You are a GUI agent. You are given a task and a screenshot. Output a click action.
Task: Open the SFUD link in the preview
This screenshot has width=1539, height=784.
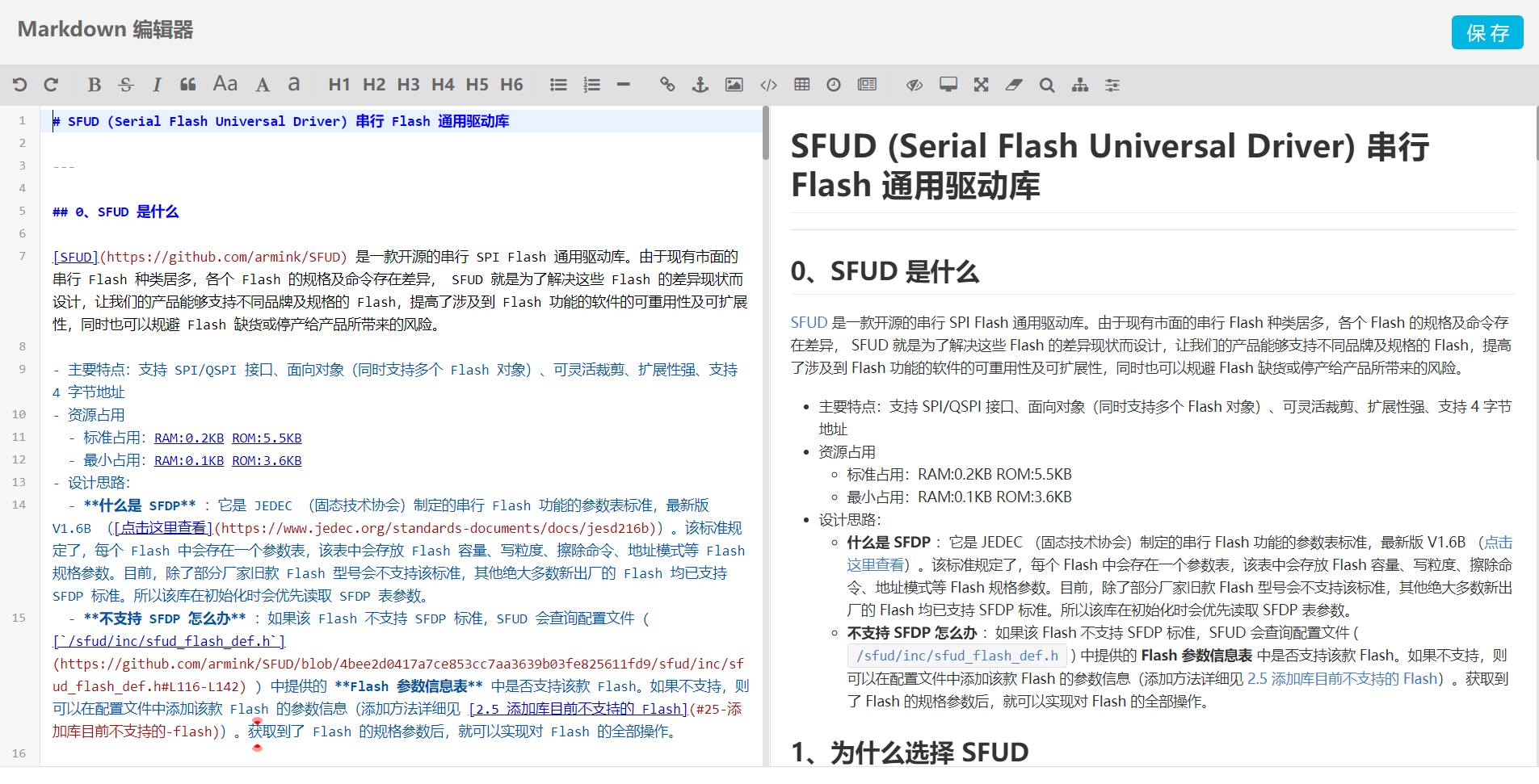(x=807, y=321)
